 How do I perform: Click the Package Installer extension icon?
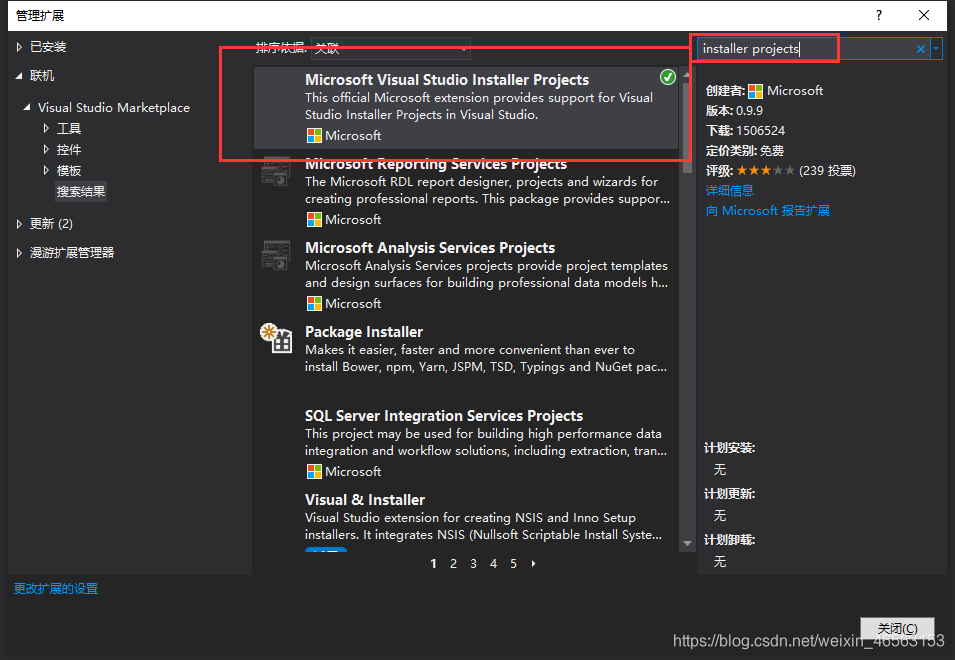[276, 338]
